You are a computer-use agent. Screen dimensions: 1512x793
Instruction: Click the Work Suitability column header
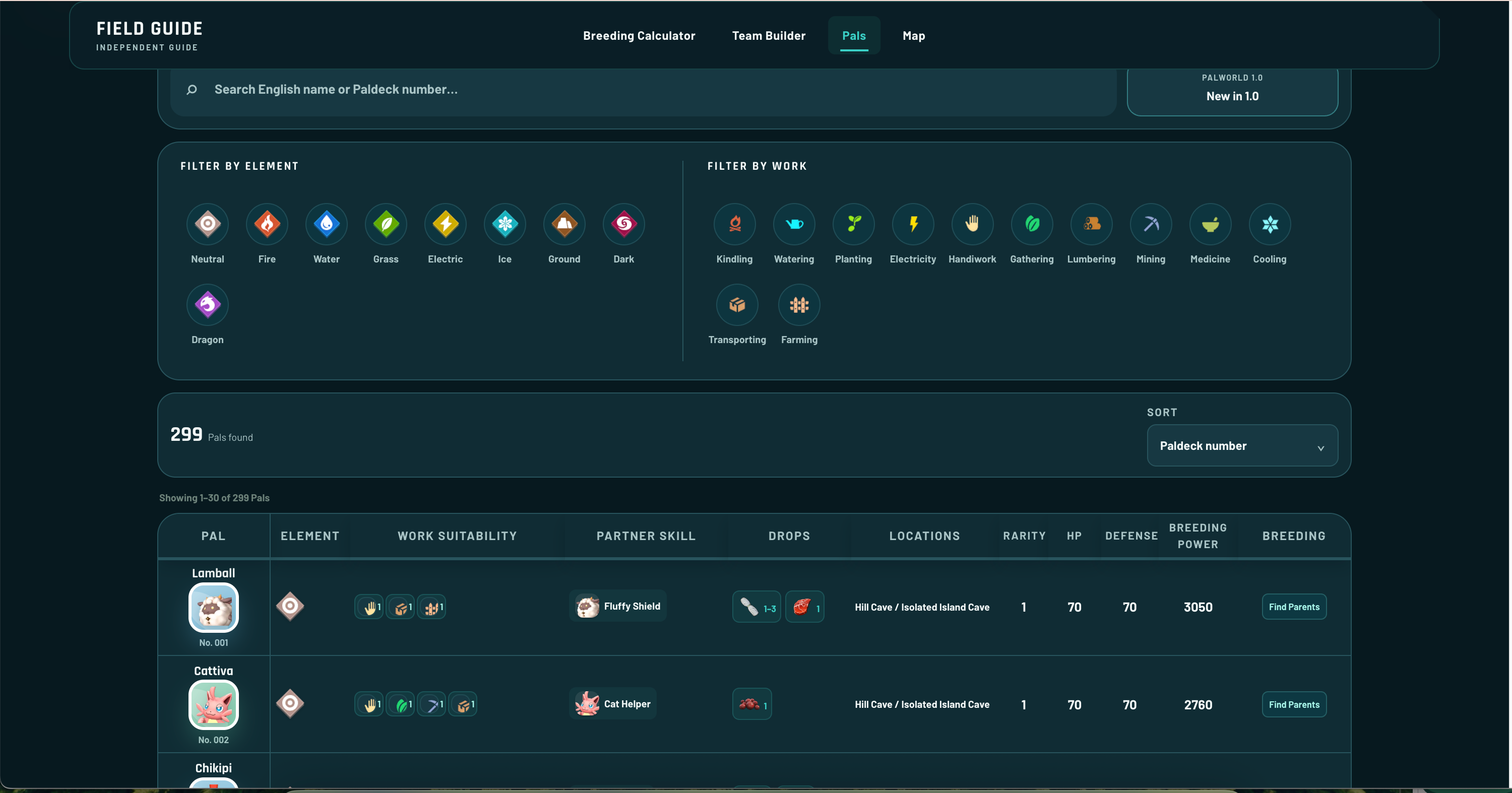coord(457,536)
